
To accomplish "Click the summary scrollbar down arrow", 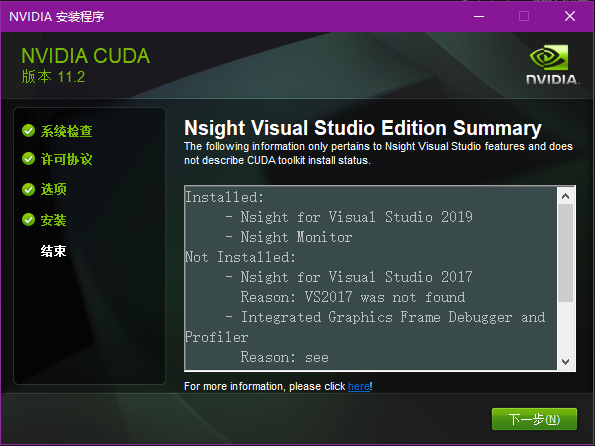I will click(565, 361).
